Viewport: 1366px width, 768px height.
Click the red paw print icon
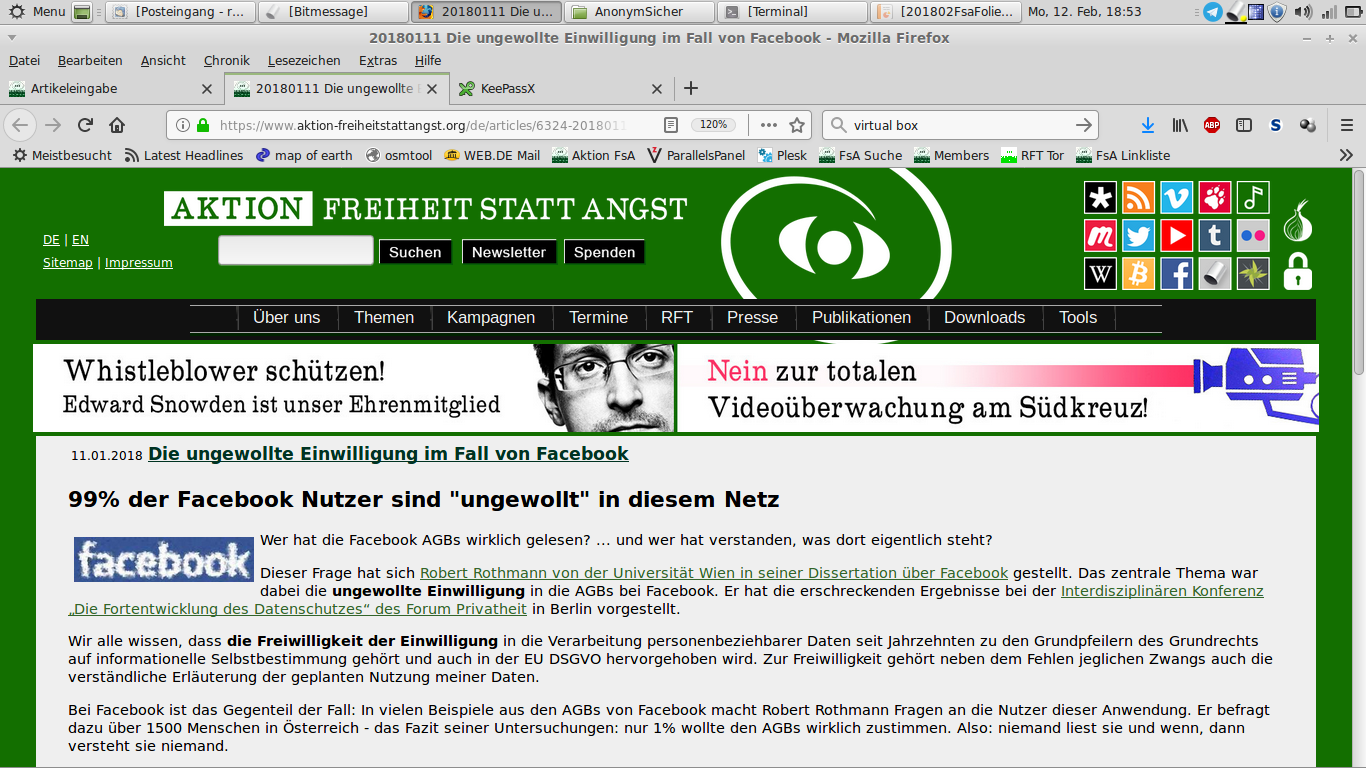tap(1215, 198)
